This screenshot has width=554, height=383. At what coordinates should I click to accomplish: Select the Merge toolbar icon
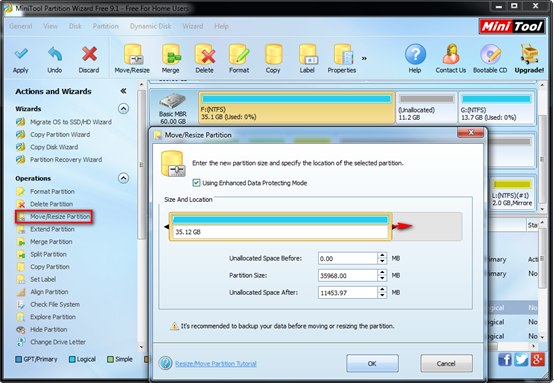(171, 54)
